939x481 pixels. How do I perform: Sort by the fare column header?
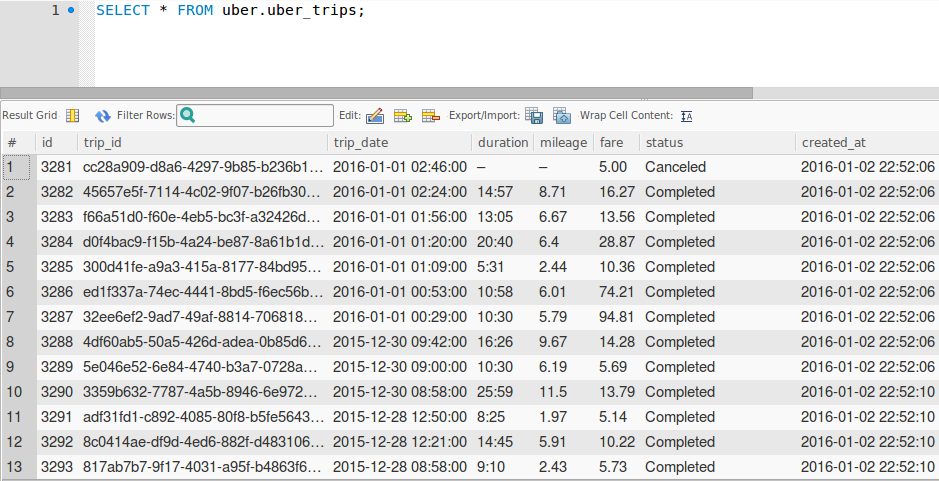(x=616, y=143)
